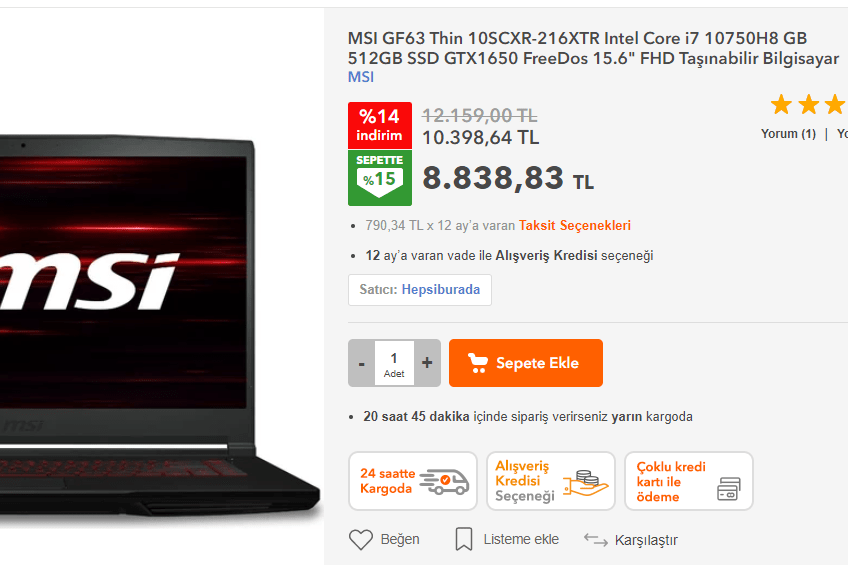The width and height of the screenshot is (848, 565).
Task: Click the green Sepette %15 badge
Action: (380, 178)
